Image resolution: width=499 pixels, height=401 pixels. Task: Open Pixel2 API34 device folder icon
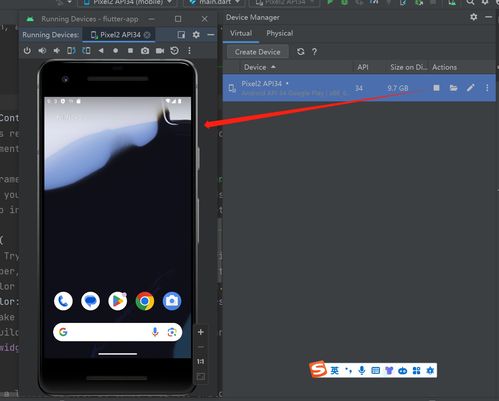tap(453, 88)
